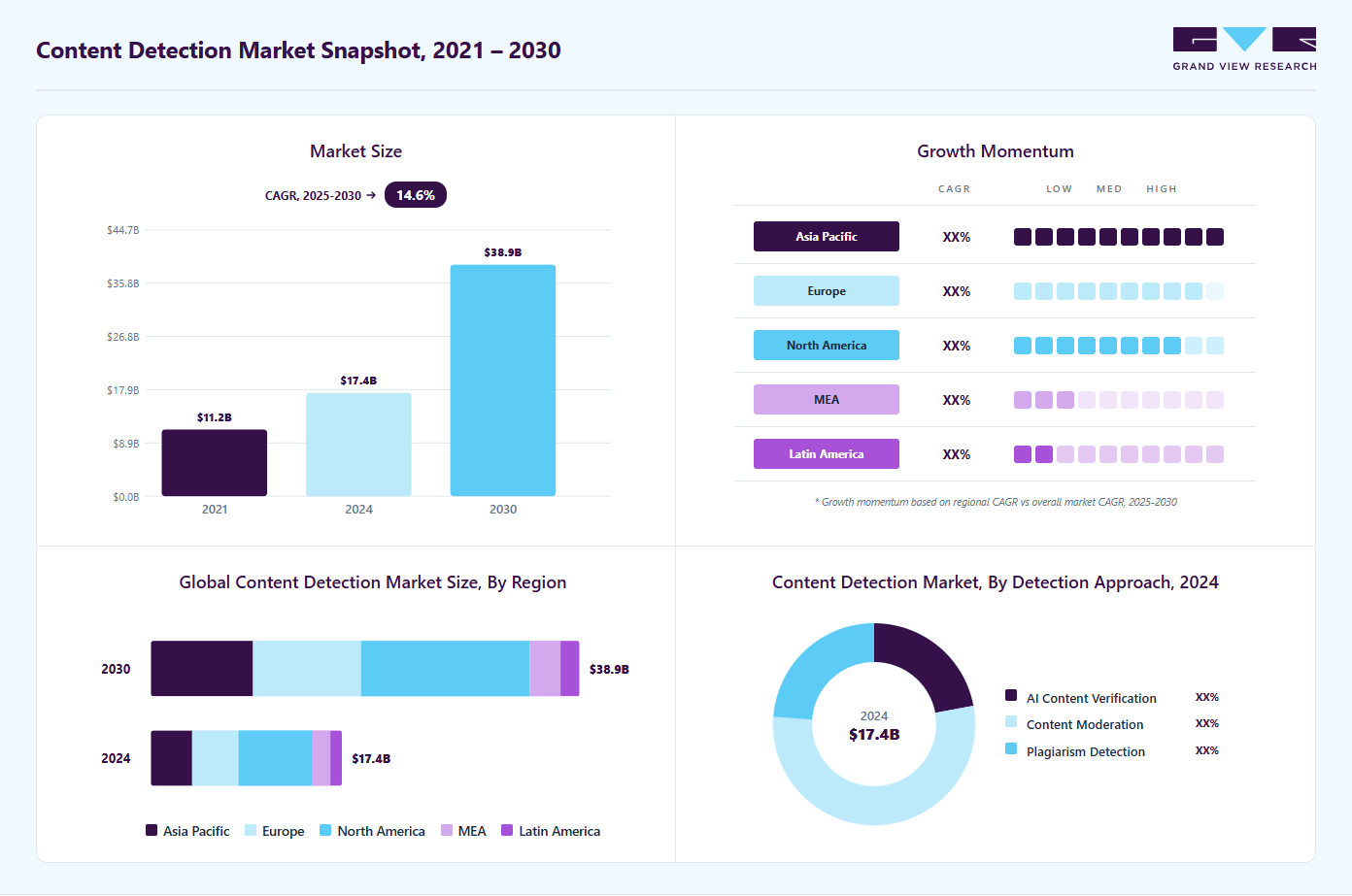Click the Europe region label button

pyautogui.click(x=827, y=291)
